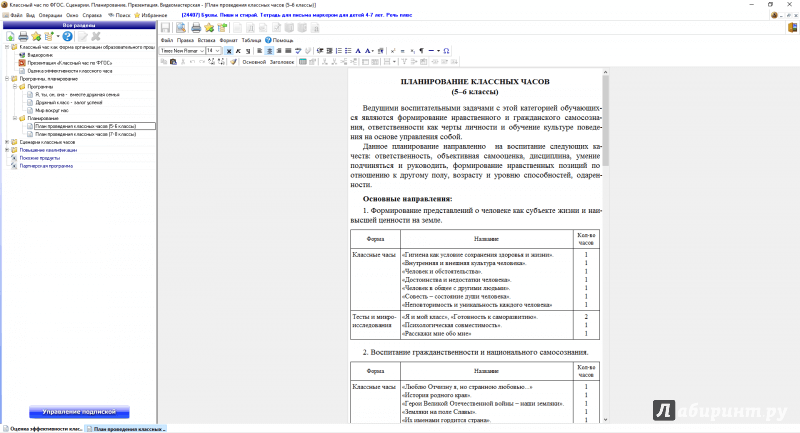
Task: Open the editor Вставка menu
Action: pyautogui.click(x=206, y=40)
